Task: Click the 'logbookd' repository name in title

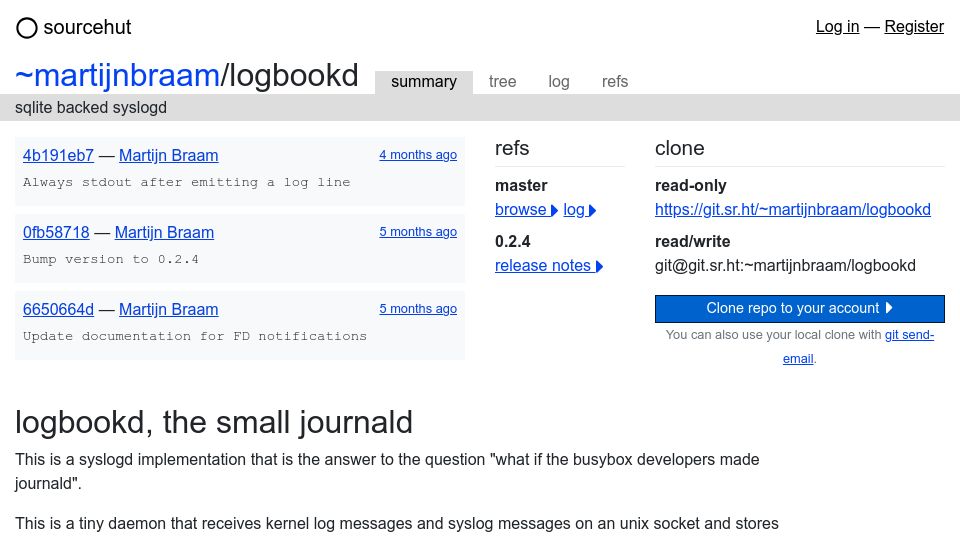Action: [x=293, y=75]
